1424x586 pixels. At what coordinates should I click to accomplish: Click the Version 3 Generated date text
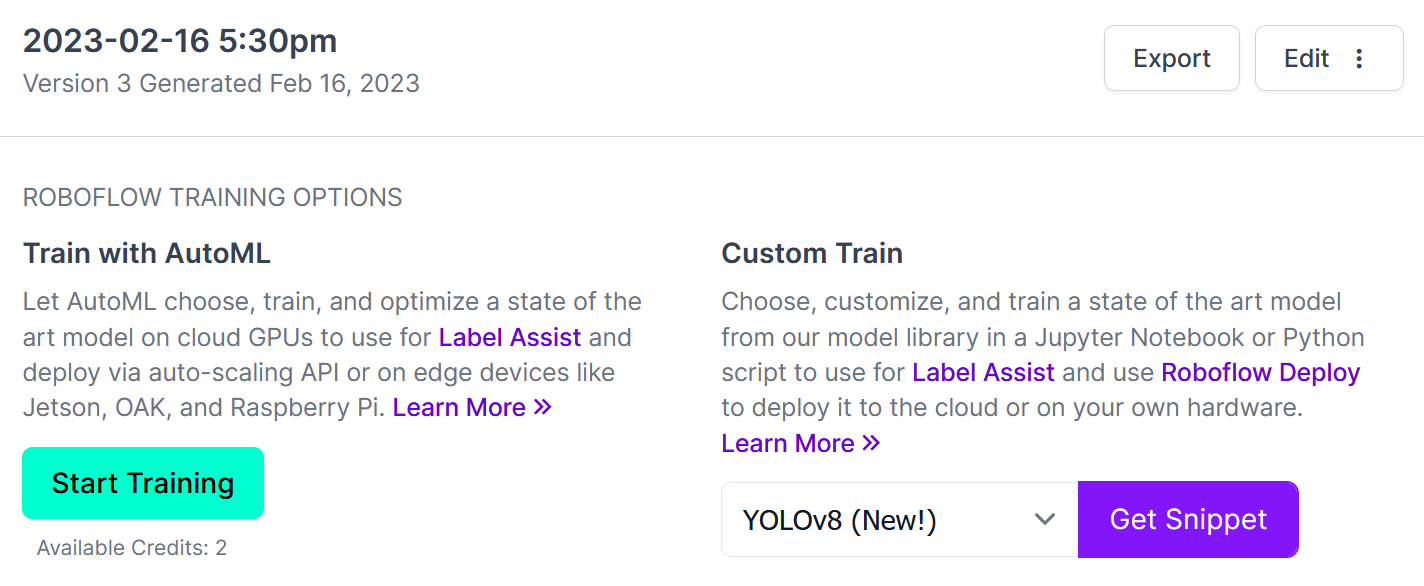pos(221,83)
